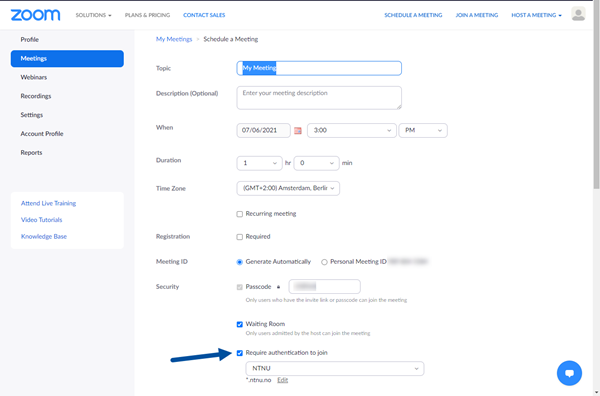Screen dimensions: 600x396
Task: Open the AM/PM dropdown
Action: [423, 130]
